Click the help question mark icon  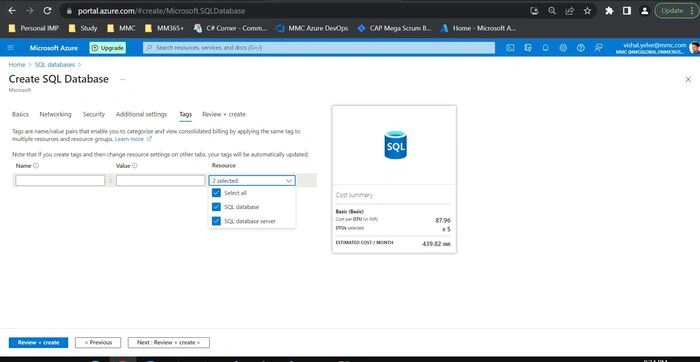[580, 48]
